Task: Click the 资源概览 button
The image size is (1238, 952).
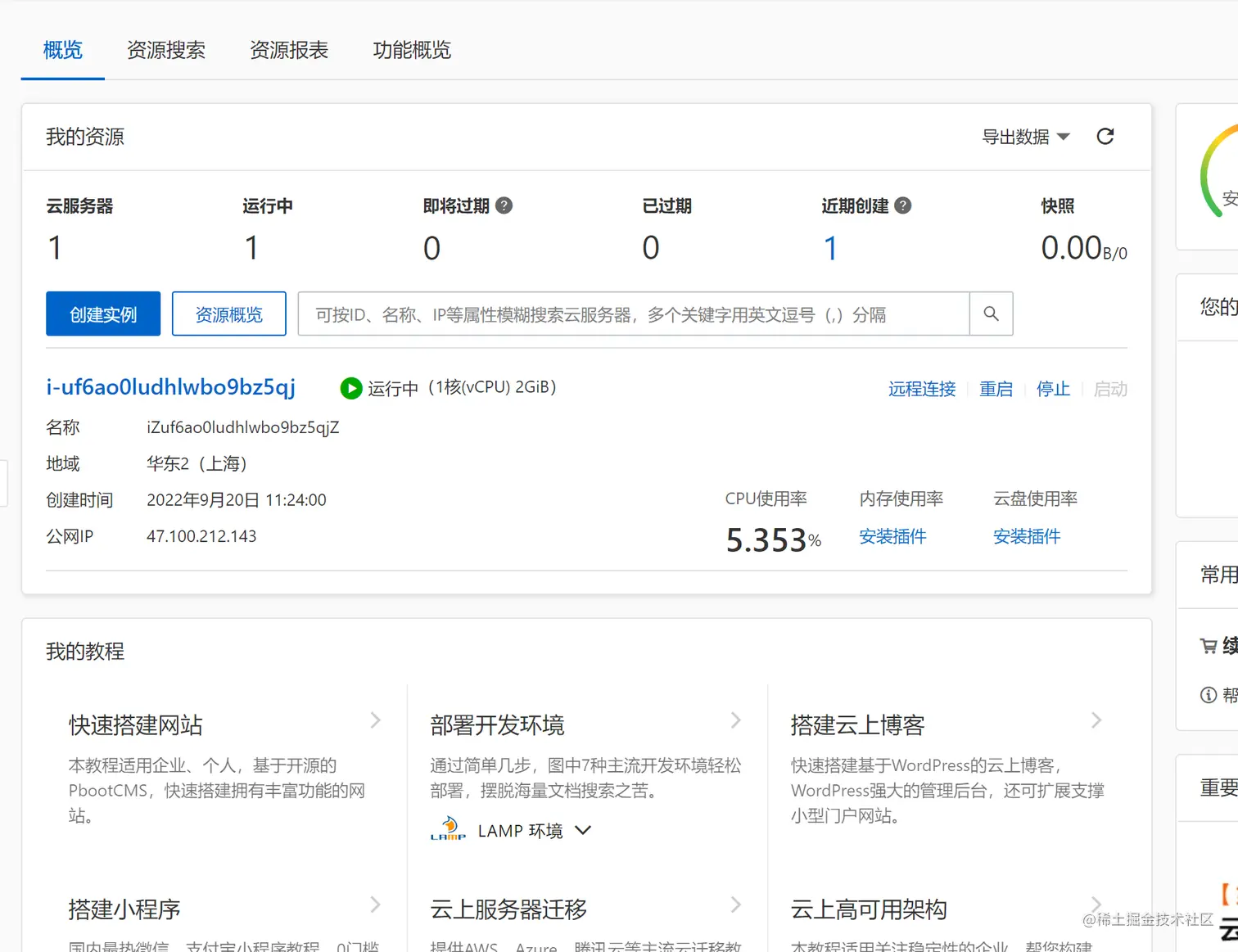Action: coord(229,314)
